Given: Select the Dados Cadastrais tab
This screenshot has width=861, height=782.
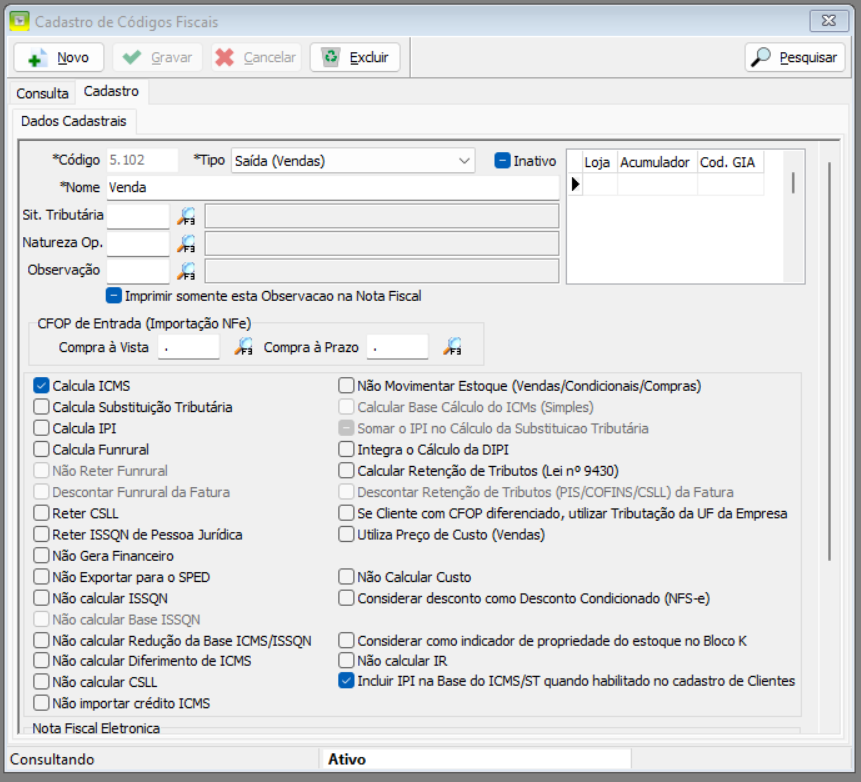Looking at the screenshot, I should [x=74, y=121].
